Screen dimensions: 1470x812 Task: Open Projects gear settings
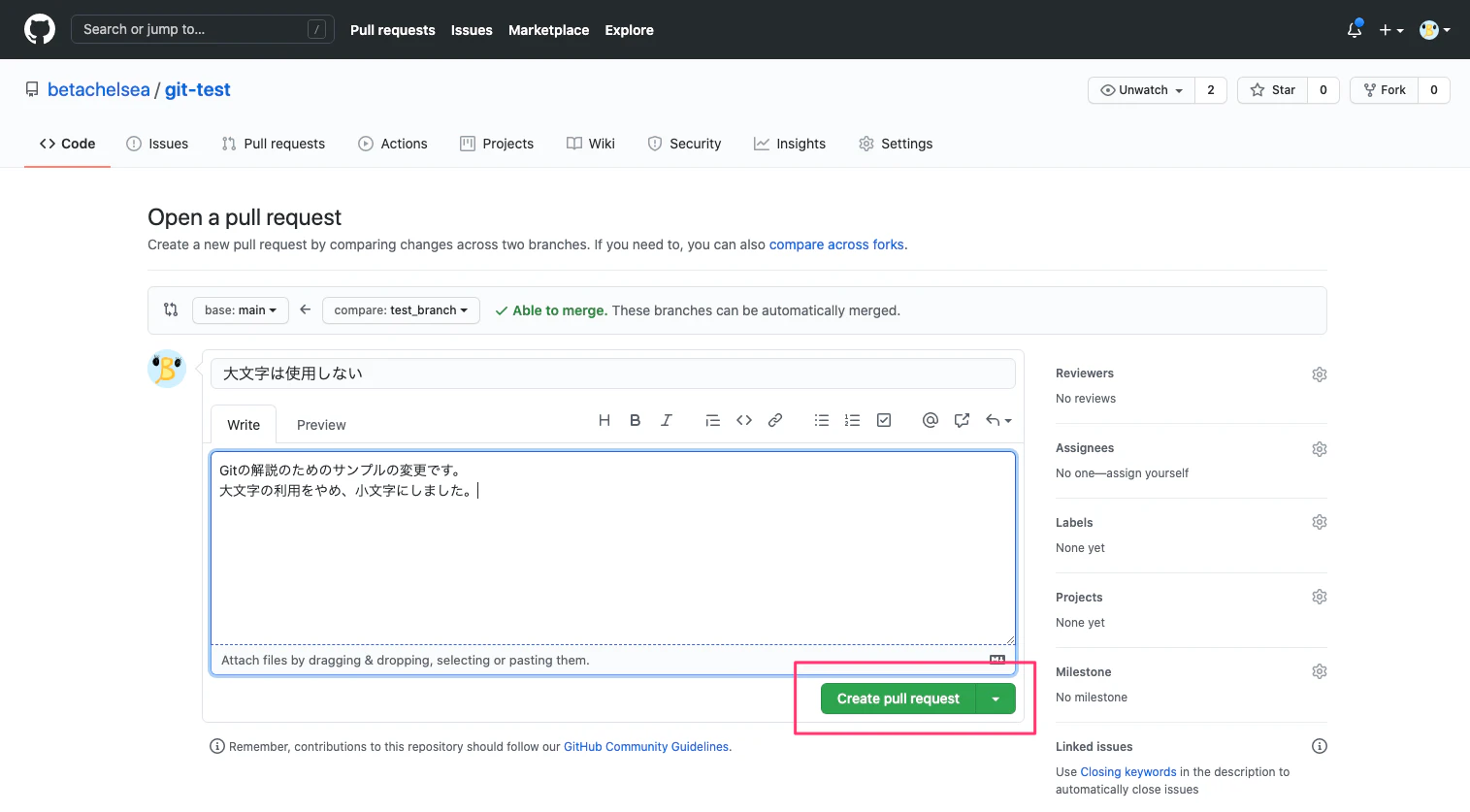(1320, 597)
